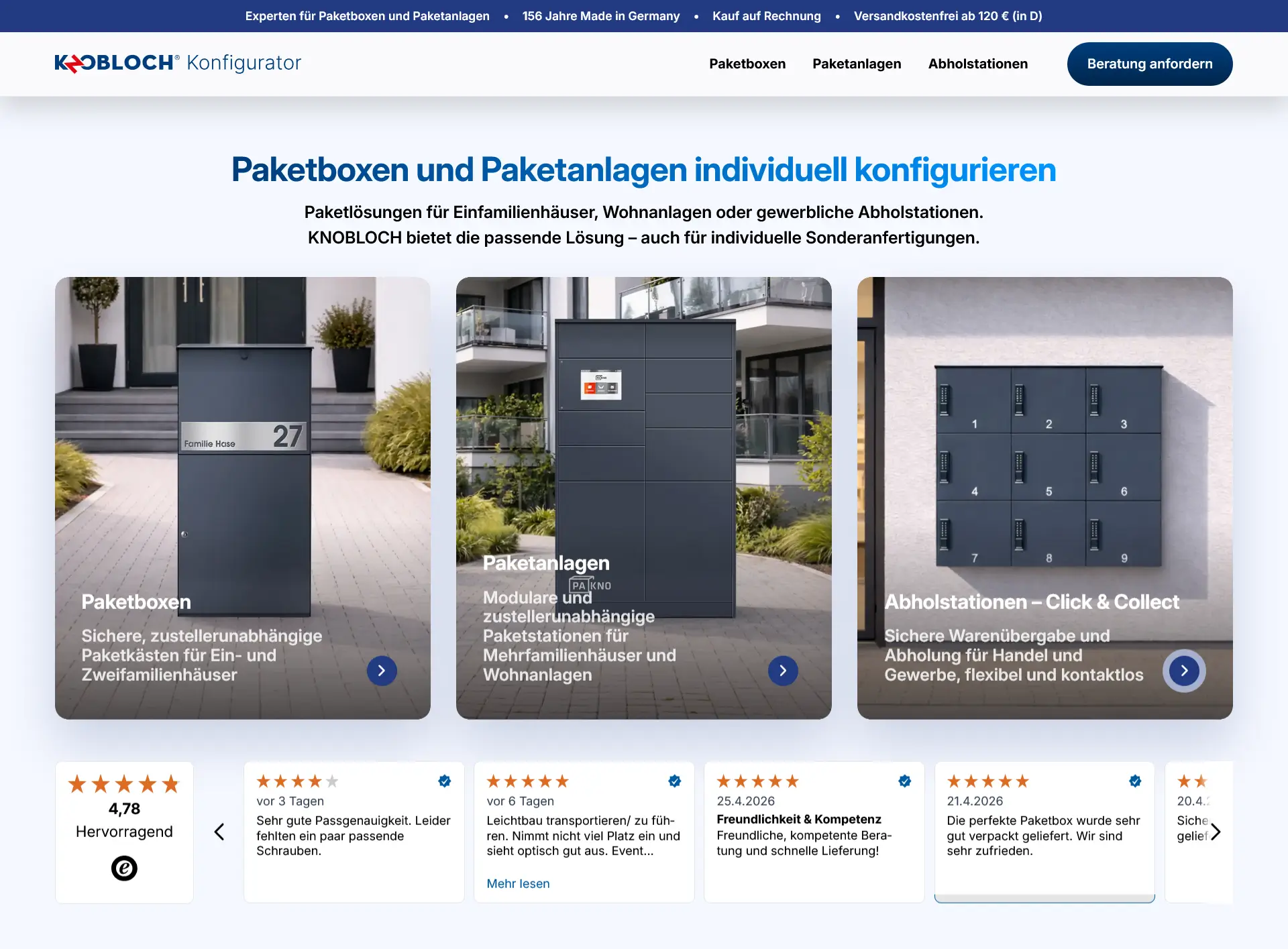Screen dimensions: 1288x949
Task: Click the arrow icon on the Abholstationen card
Action: [1184, 671]
